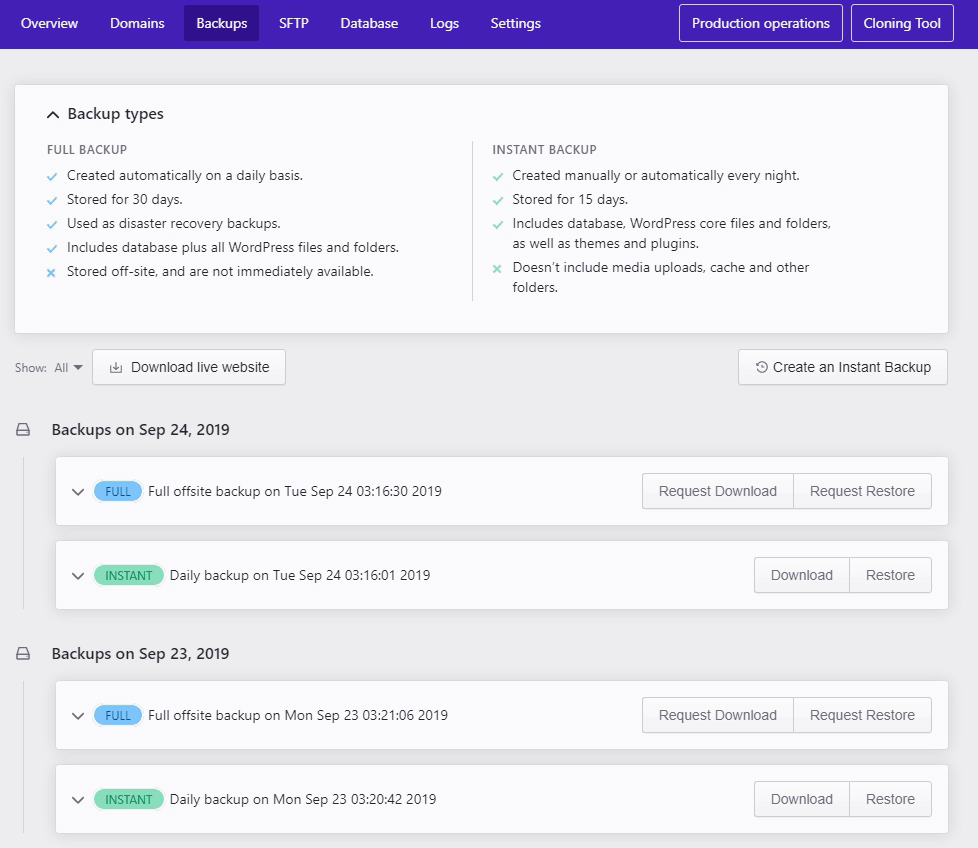Click 'Stored for 15 days.' text

[570, 200]
